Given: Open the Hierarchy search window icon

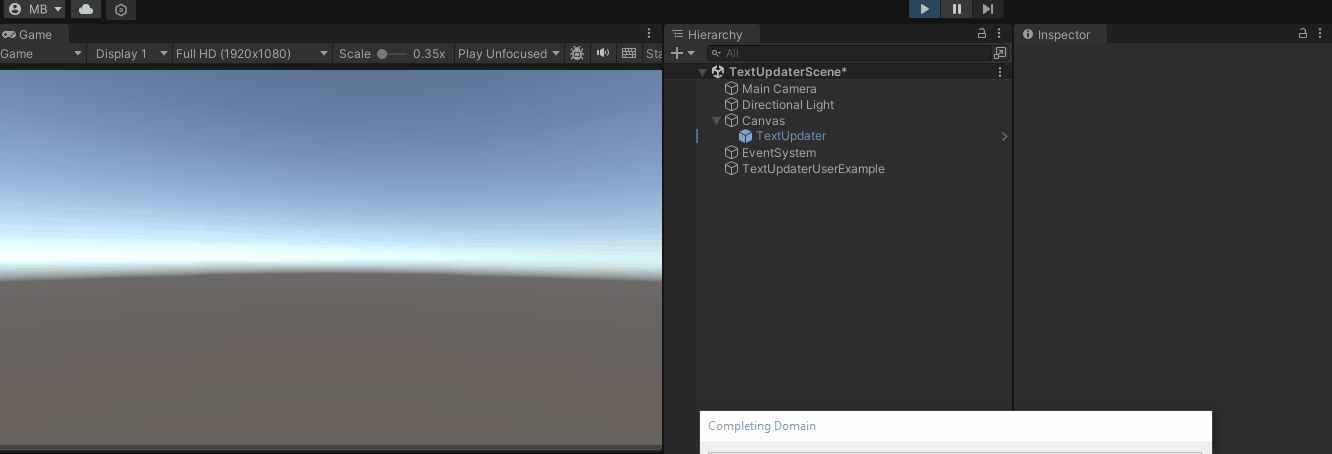Looking at the screenshot, I should click(x=1000, y=53).
